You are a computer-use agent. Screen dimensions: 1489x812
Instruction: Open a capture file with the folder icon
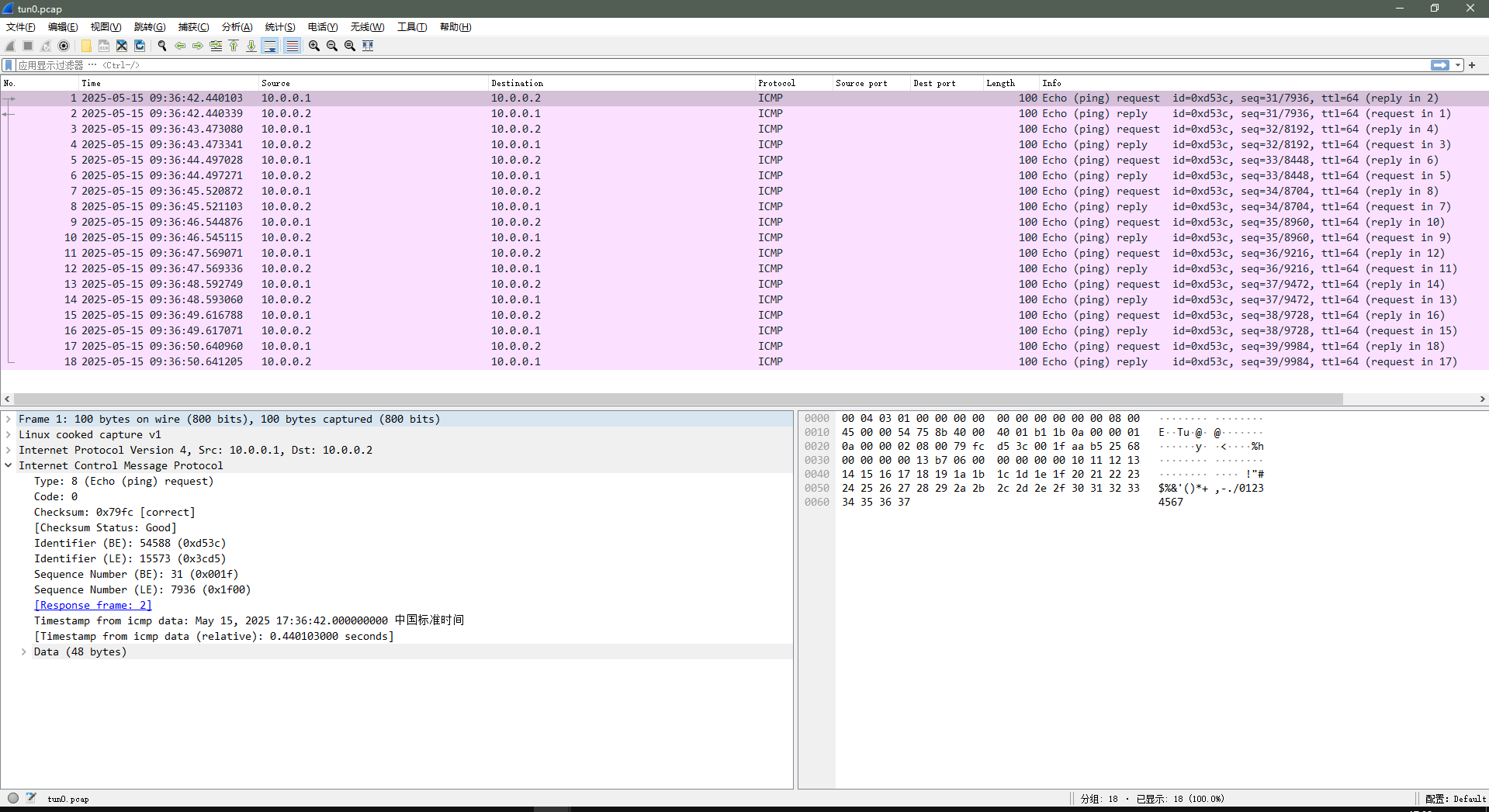[86, 46]
